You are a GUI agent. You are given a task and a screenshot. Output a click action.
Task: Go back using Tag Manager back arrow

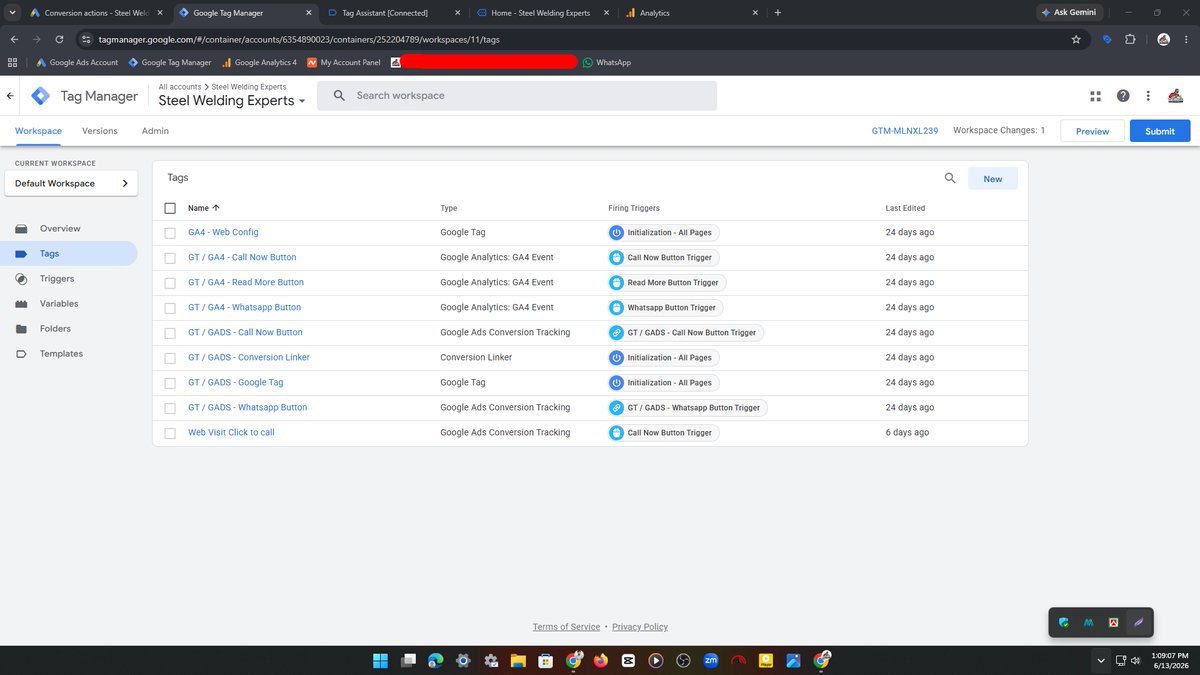pos(10,96)
